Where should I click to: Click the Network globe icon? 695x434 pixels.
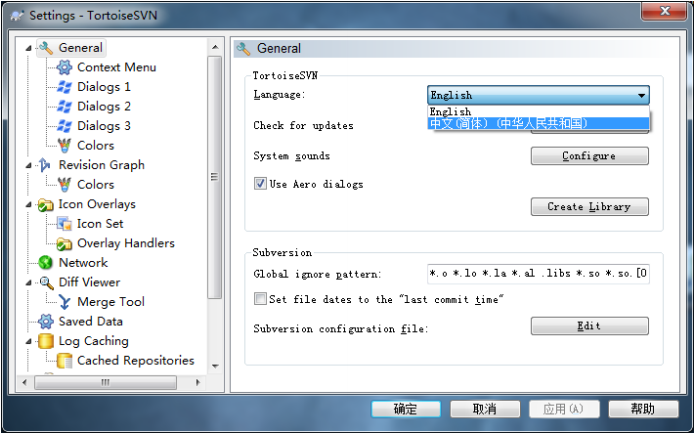(x=45, y=263)
